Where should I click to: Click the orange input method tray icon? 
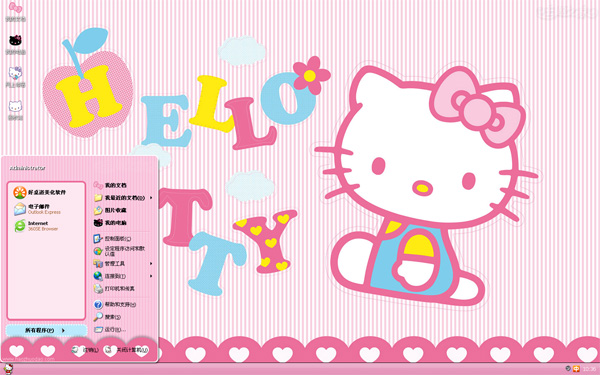pos(576,369)
